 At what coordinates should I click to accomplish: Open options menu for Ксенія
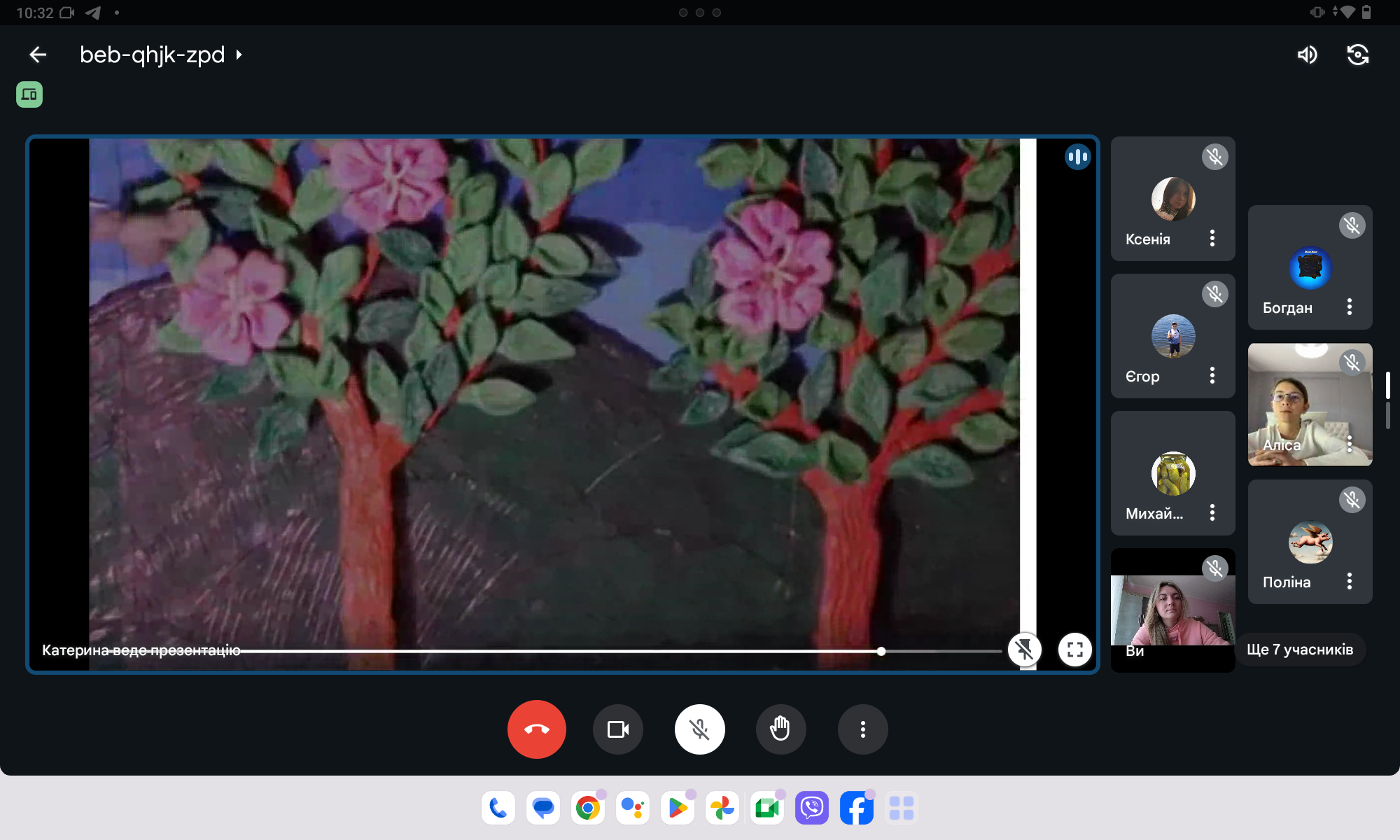(1212, 239)
